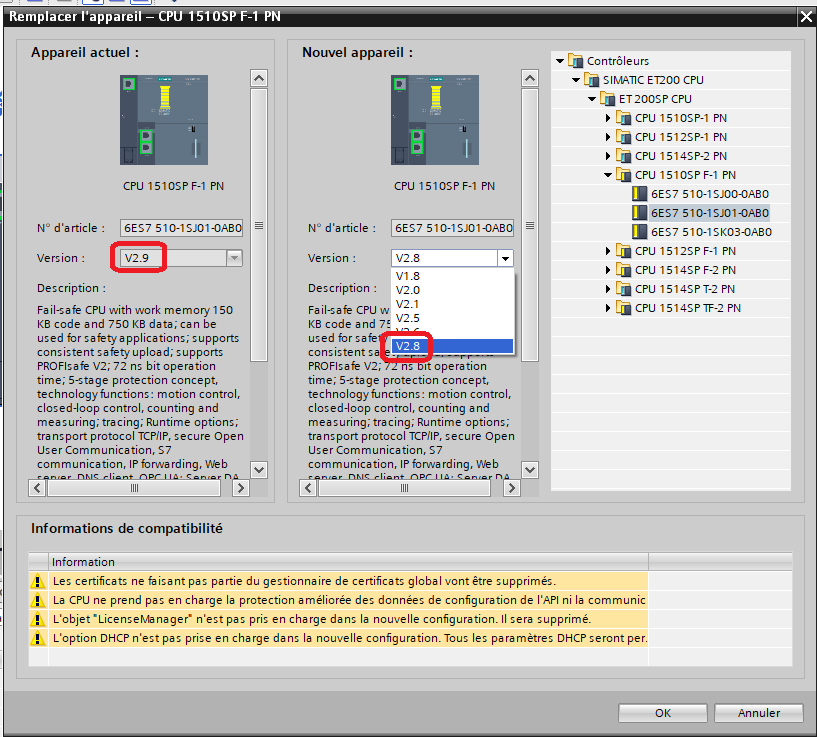Confirm replacement with the OK button
The height and width of the screenshot is (737, 817).
(x=662, y=713)
